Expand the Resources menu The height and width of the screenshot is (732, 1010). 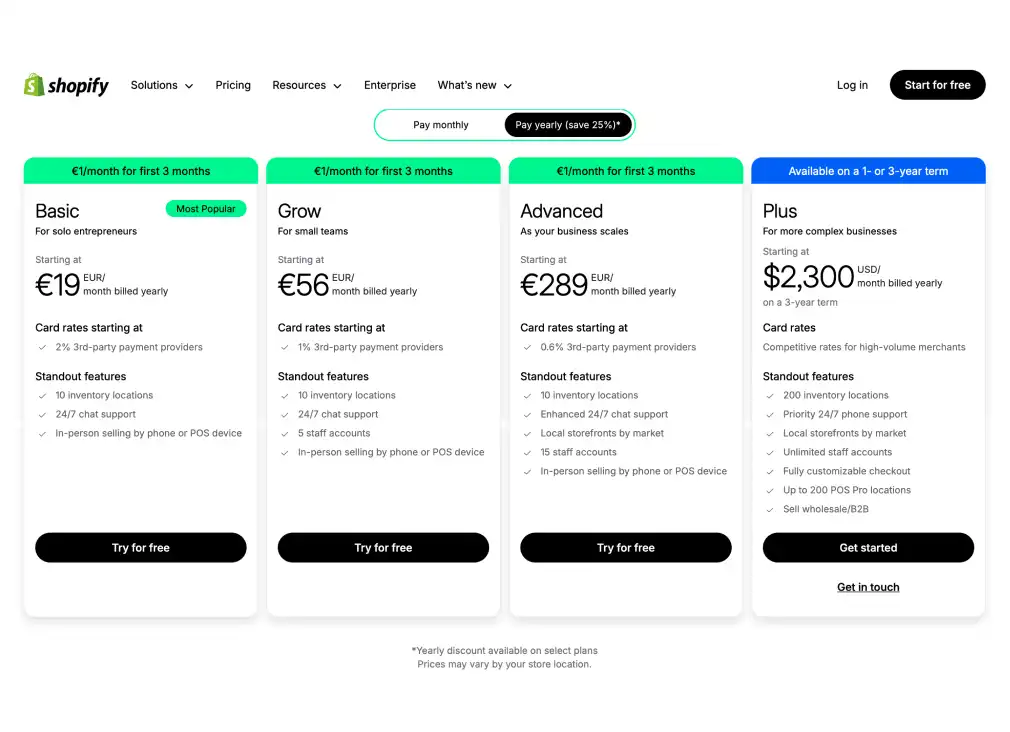(x=306, y=85)
